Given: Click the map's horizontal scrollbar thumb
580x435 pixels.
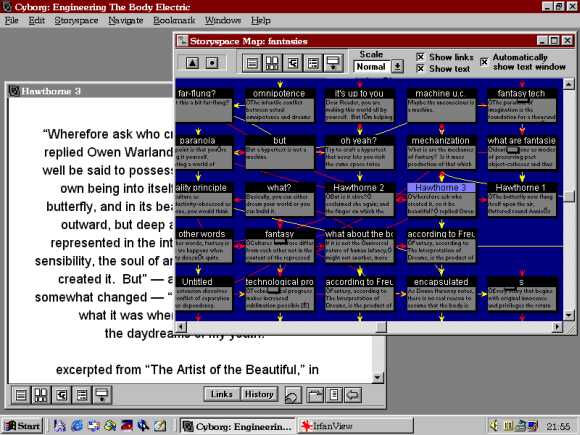Looking at the screenshot, I should 381,327.
